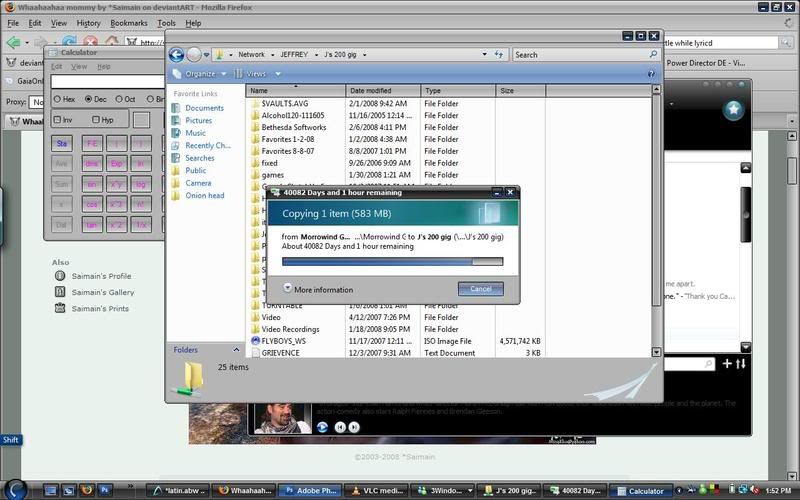The width and height of the screenshot is (800, 500).
Task: Select Hex radio button in Calculator
Action: 57,99
